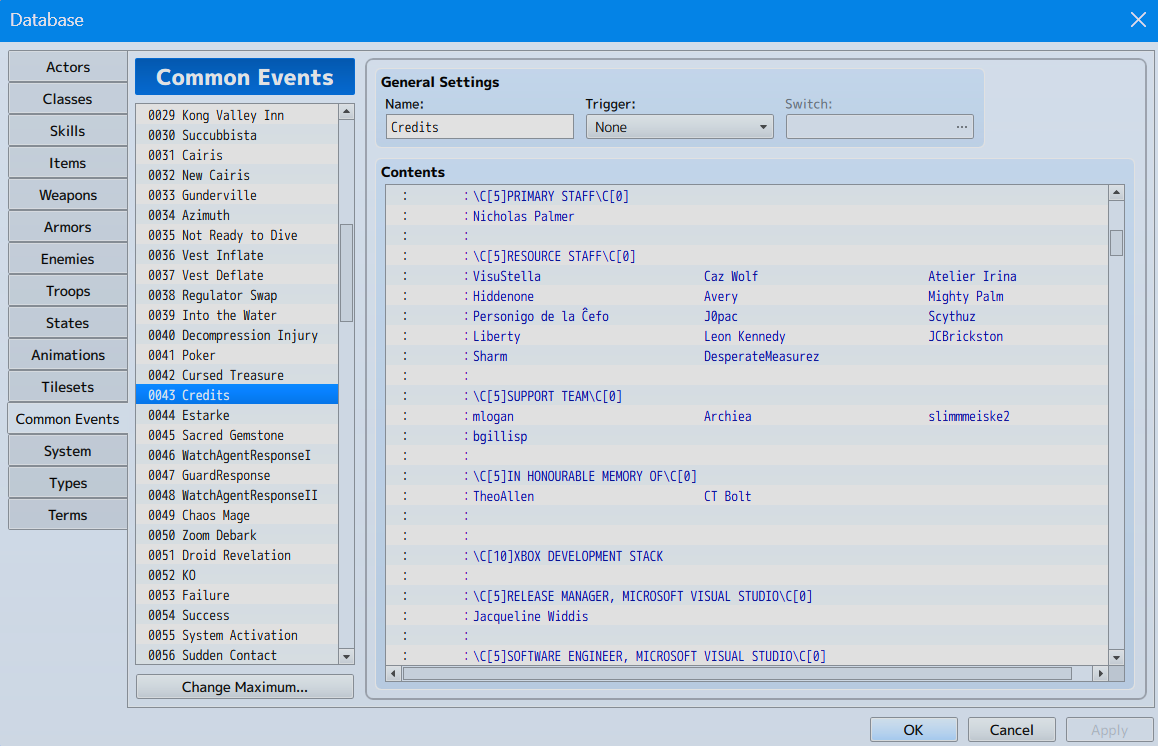Click the Contents scroll down arrow

1117,657
